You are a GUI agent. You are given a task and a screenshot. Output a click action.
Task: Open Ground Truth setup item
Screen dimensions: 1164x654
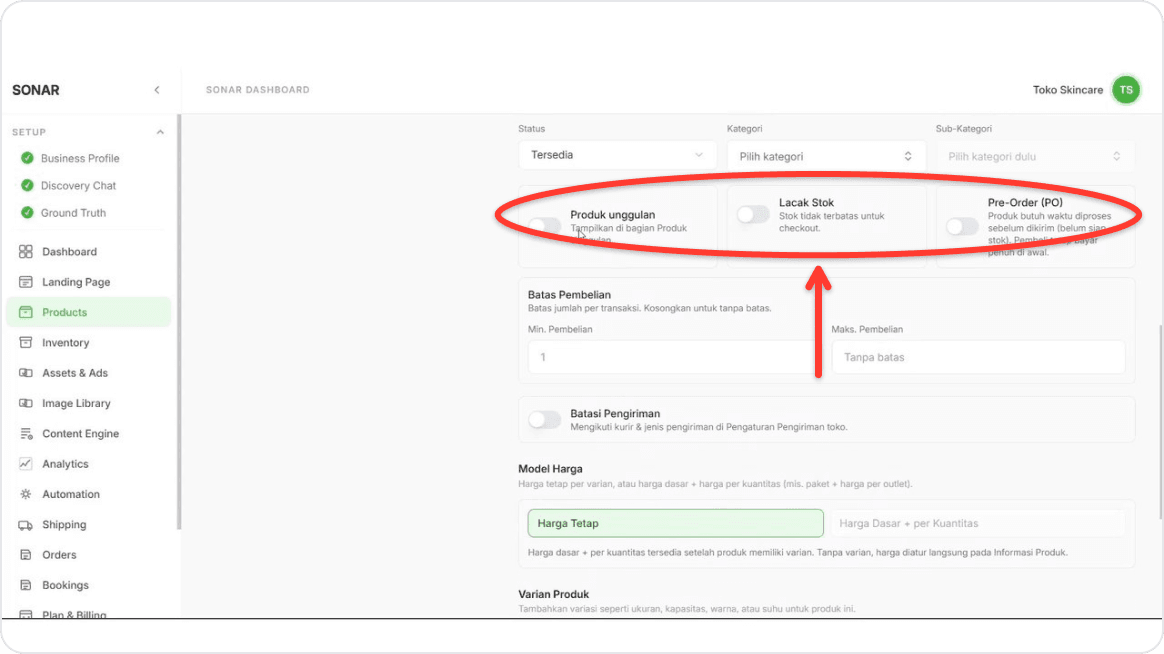(73, 212)
